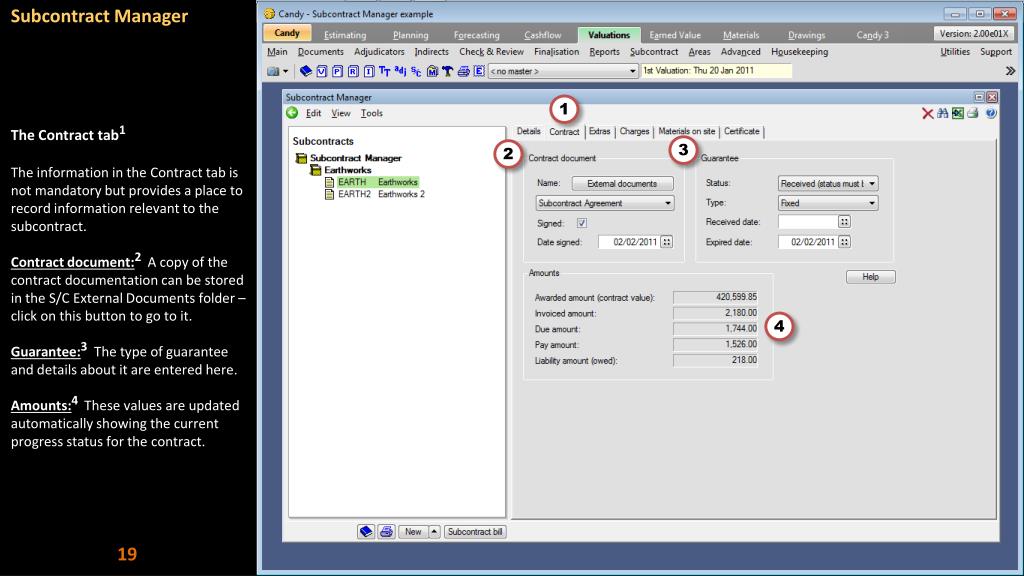Click the External documents button
This screenshot has height=576, width=1024.
point(621,183)
